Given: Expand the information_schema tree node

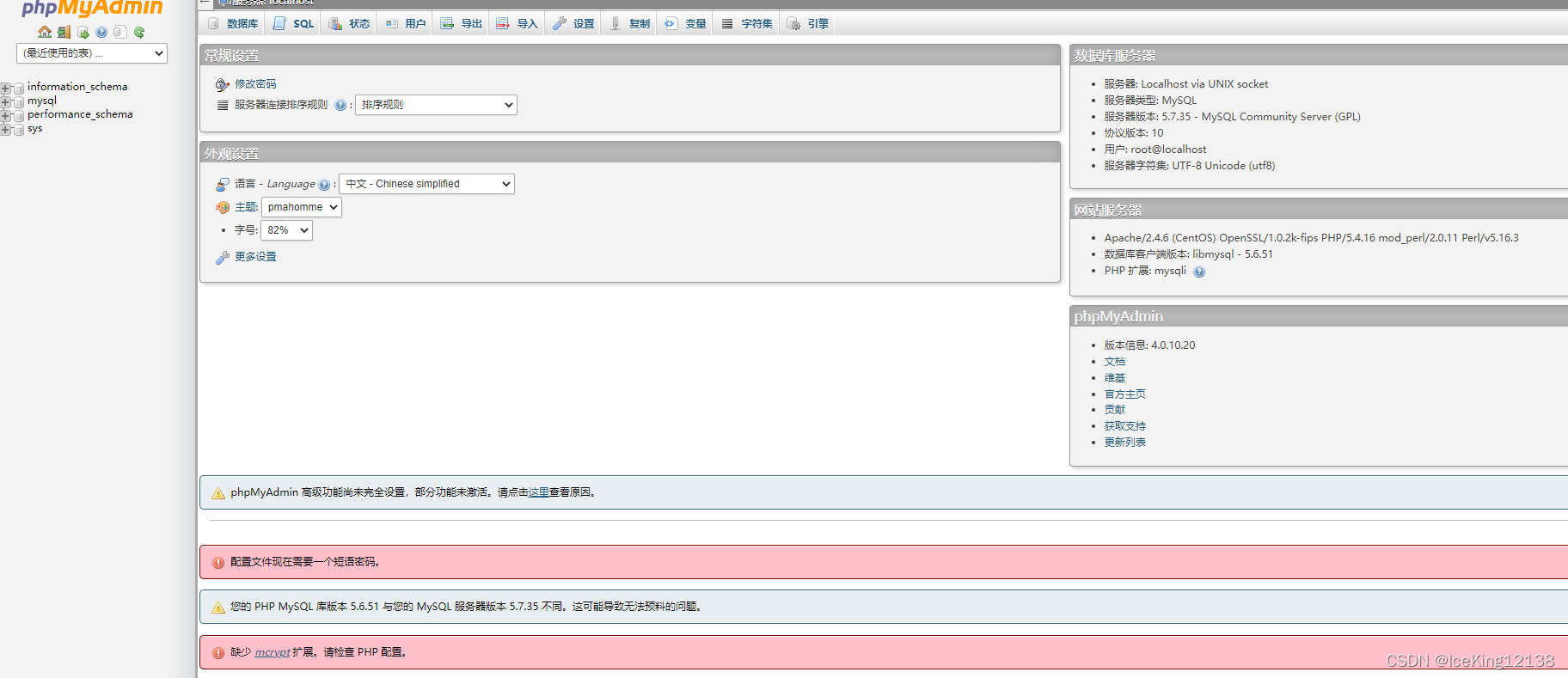Looking at the screenshot, I should pos(6,89).
